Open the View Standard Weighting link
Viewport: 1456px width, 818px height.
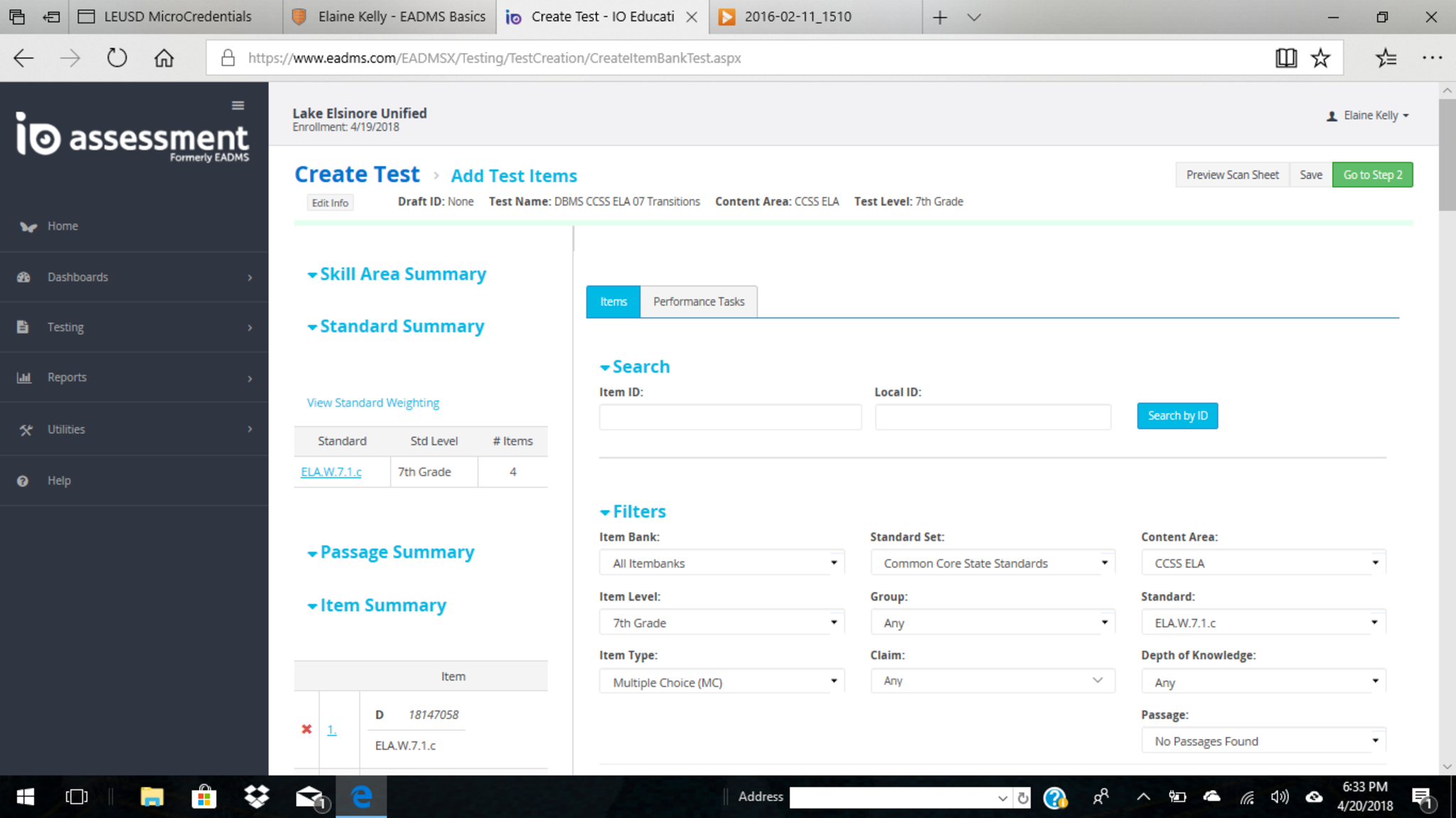coord(373,403)
